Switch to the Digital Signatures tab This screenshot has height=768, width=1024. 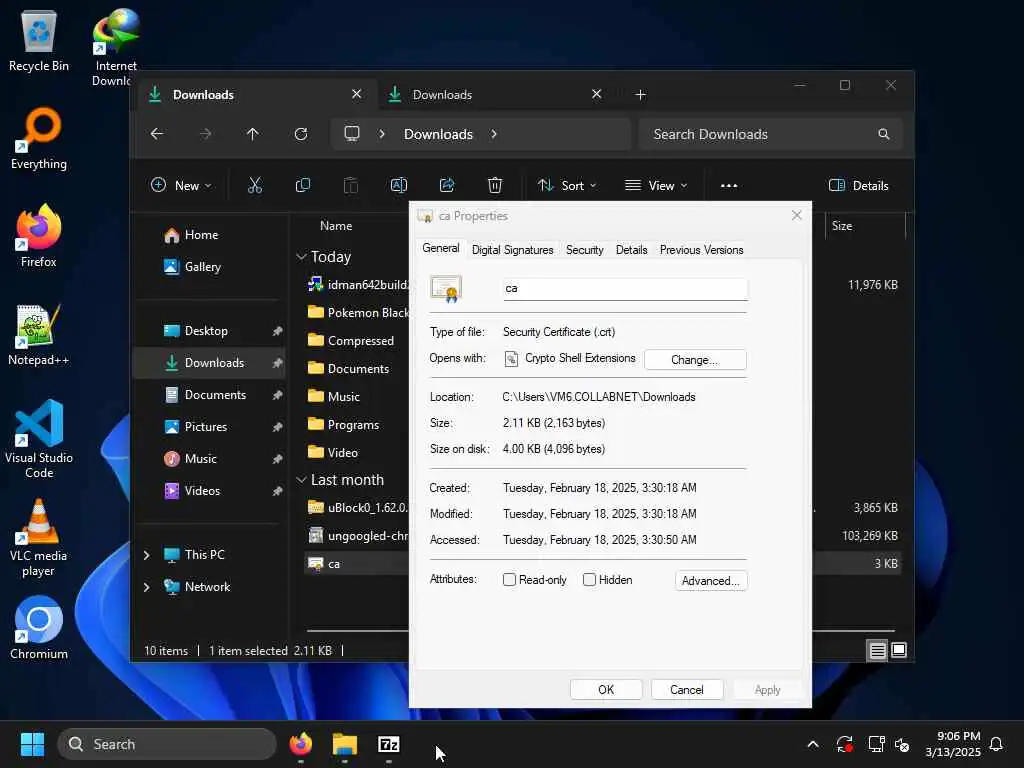pyautogui.click(x=512, y=250)
